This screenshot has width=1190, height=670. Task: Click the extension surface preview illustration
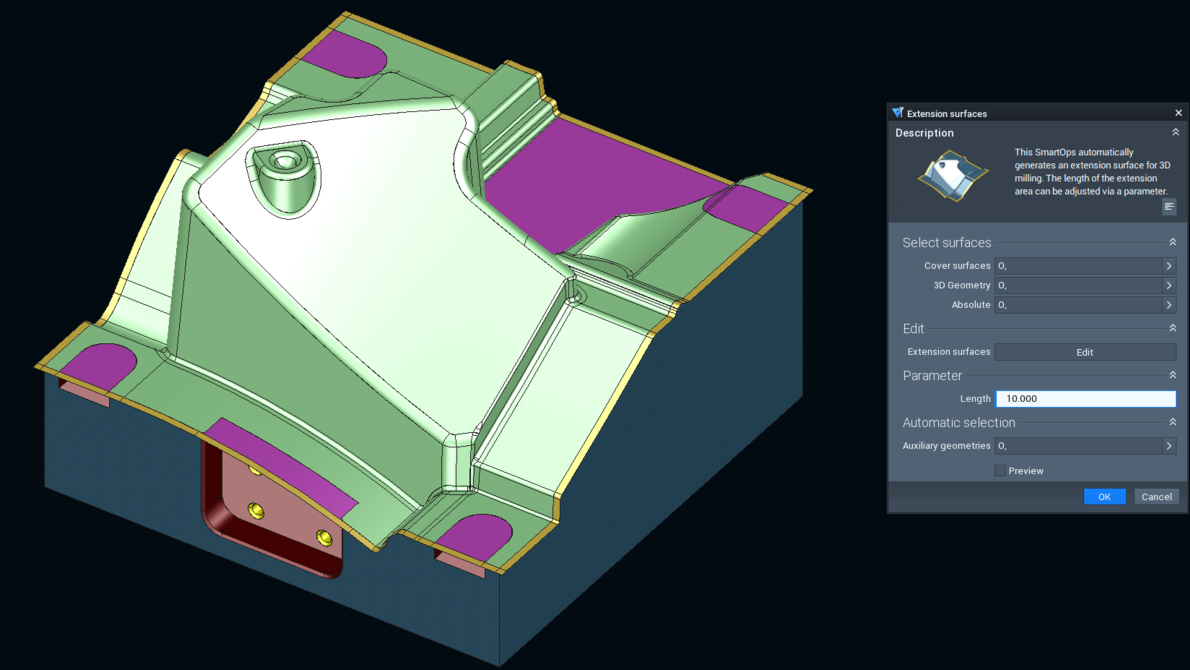point(950,174)
